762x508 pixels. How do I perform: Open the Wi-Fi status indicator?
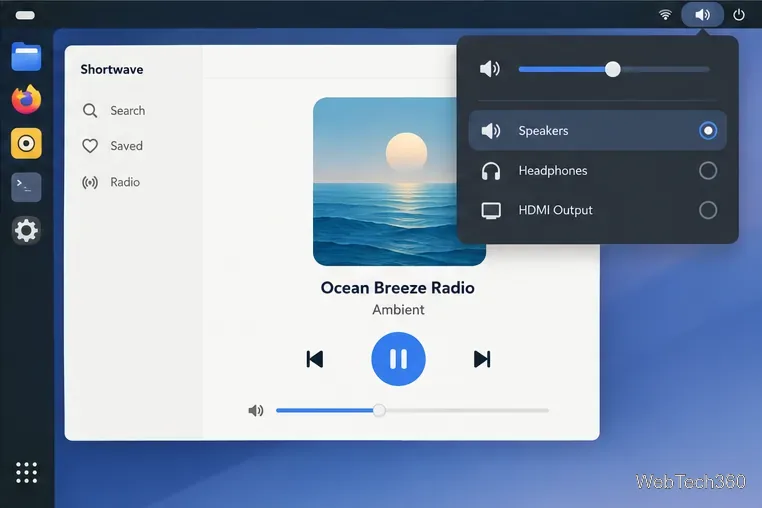665,15
